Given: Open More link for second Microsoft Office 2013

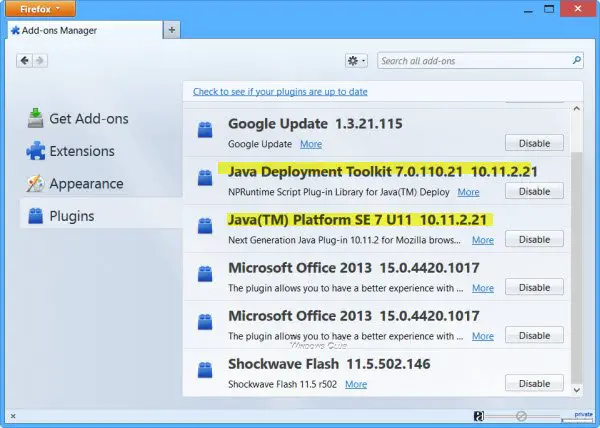Looking at the screenshot, I should click(483, 336).
